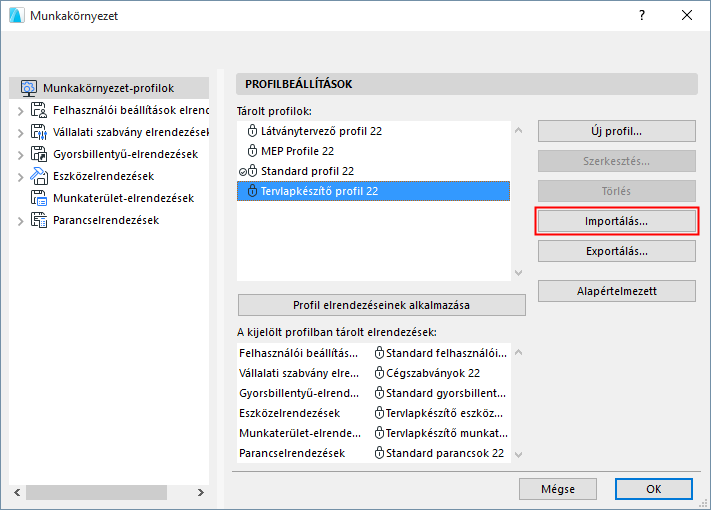The width and height of the screenshot is (711, 510).
Task: Apply schemes via Profil elrendezéseinek alkalmazása
Action: click(x=381, y=305)
